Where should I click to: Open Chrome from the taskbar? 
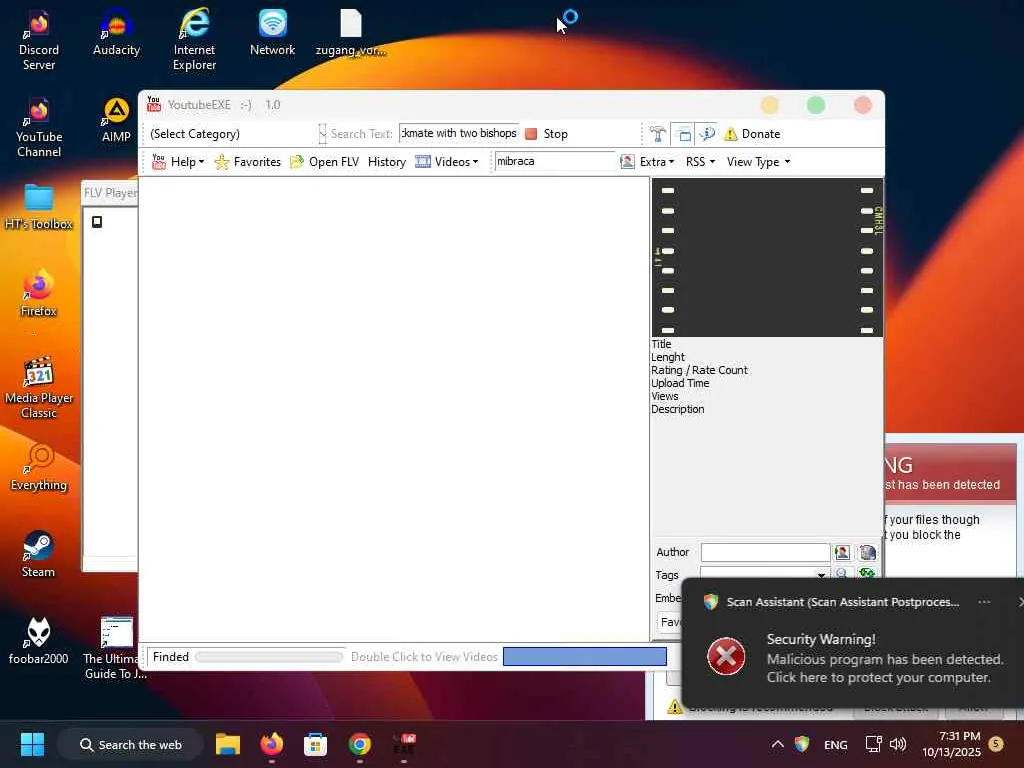coord(359,744)
